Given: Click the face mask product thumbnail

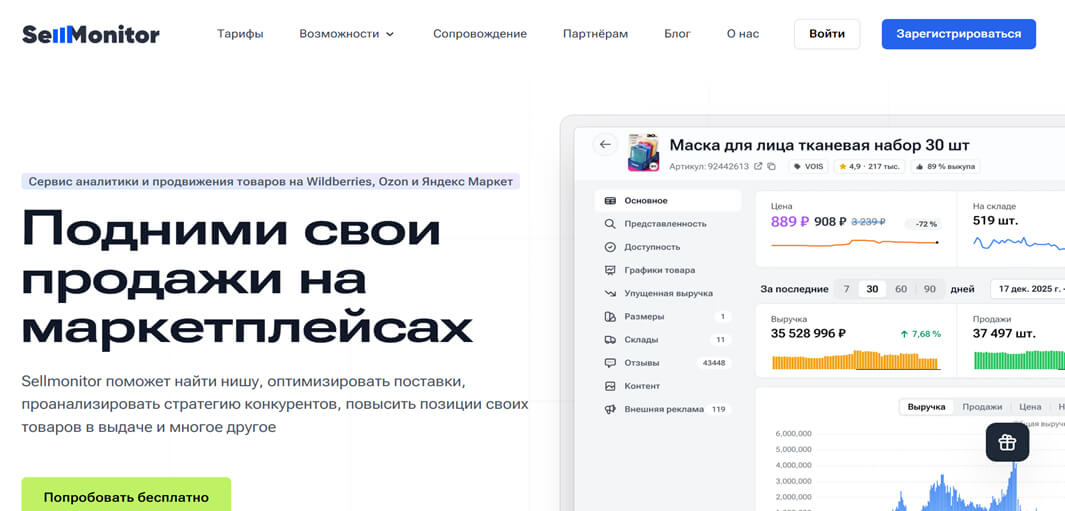Looking at the screenshot, I should click(x=642, y=152).
